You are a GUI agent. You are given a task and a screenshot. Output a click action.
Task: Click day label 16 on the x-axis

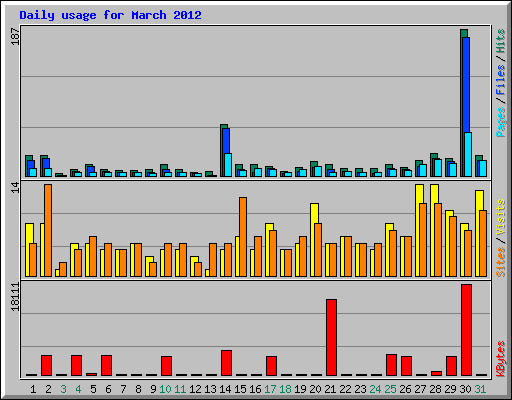pyautogui.click(x=255, y=389)
